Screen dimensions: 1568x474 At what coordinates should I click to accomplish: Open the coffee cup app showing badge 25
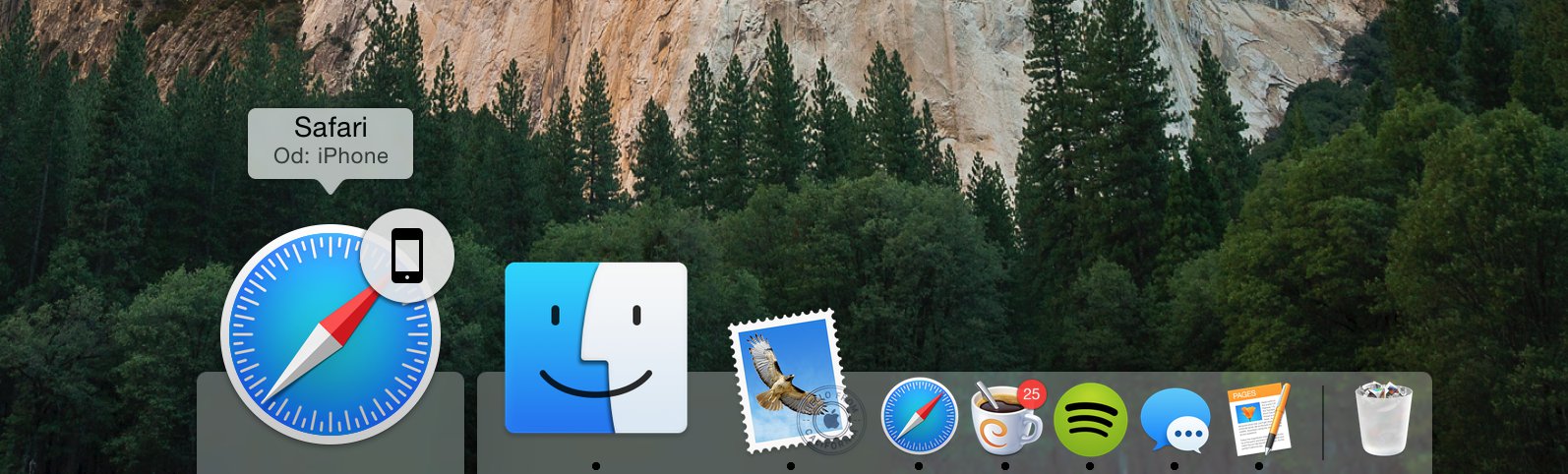click(1006, 417)
